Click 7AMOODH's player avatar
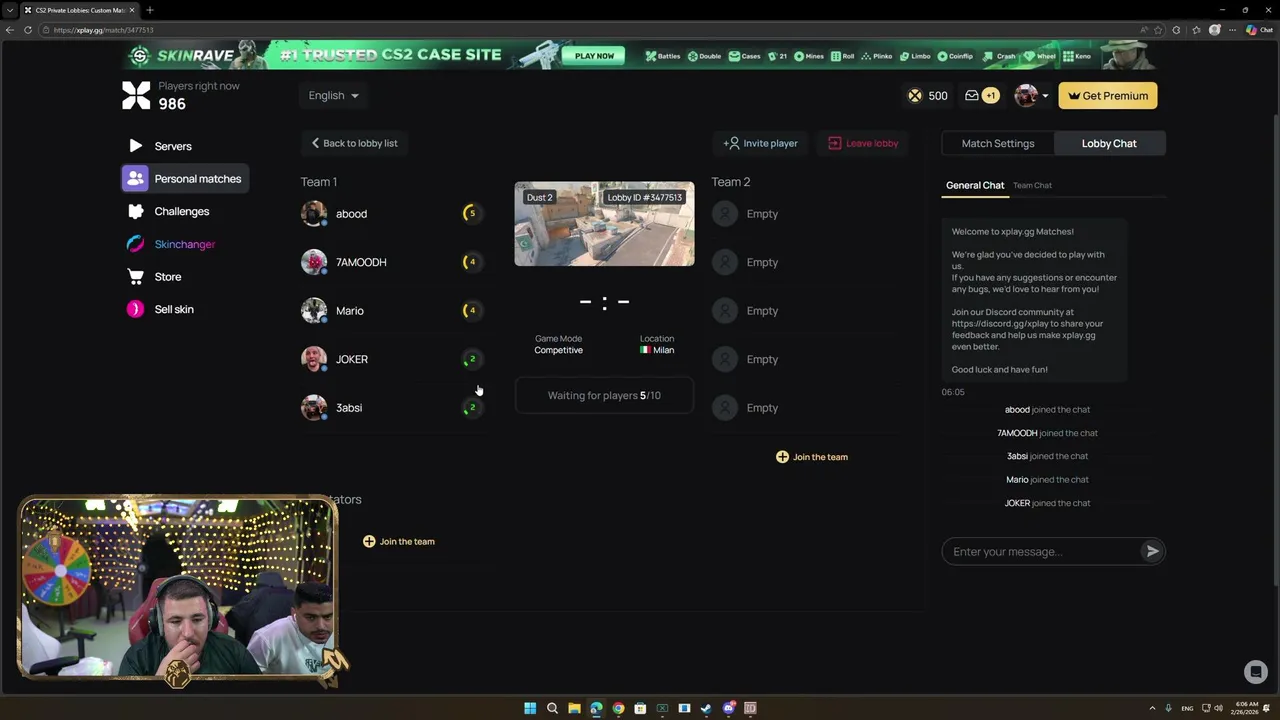1280x720 pixels. click(314, 262)
